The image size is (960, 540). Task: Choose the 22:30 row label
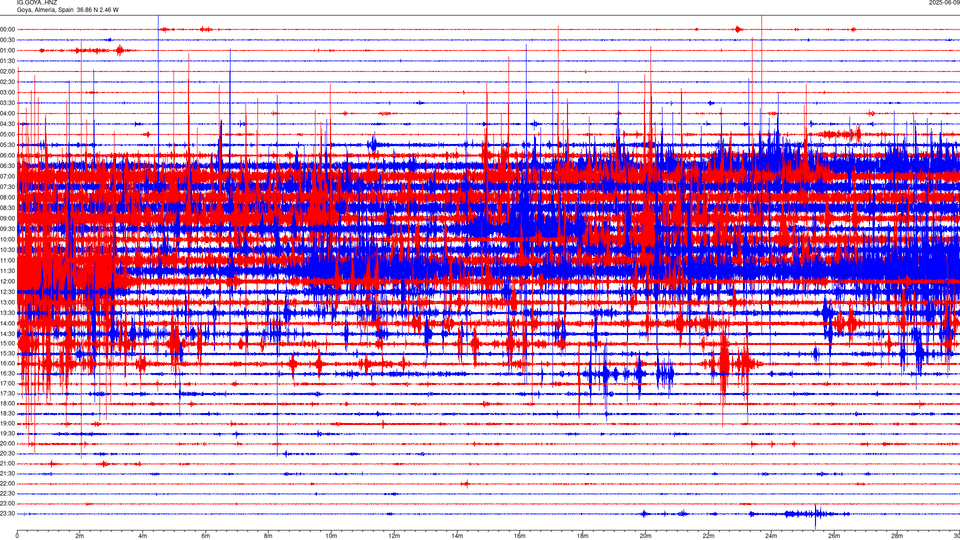(x=7, y=493)
